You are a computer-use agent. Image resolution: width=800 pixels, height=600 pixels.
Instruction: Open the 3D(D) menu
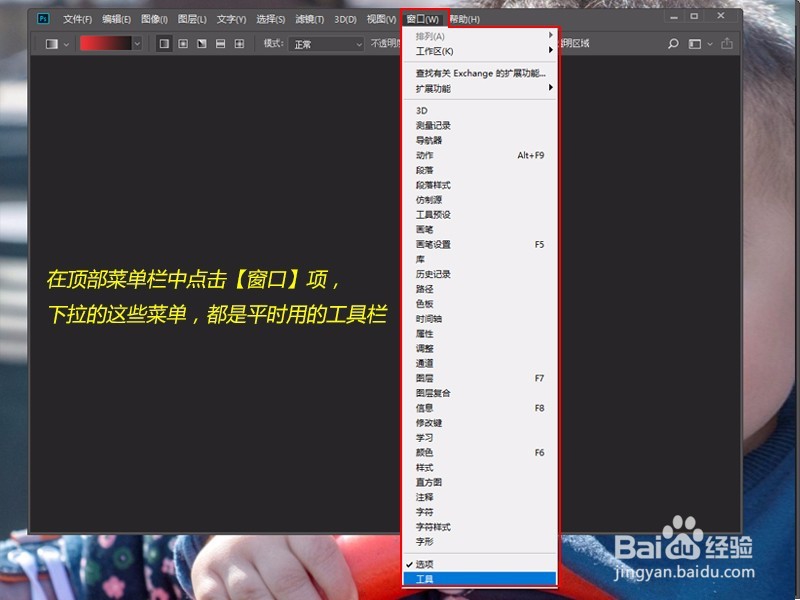[345, 19]
